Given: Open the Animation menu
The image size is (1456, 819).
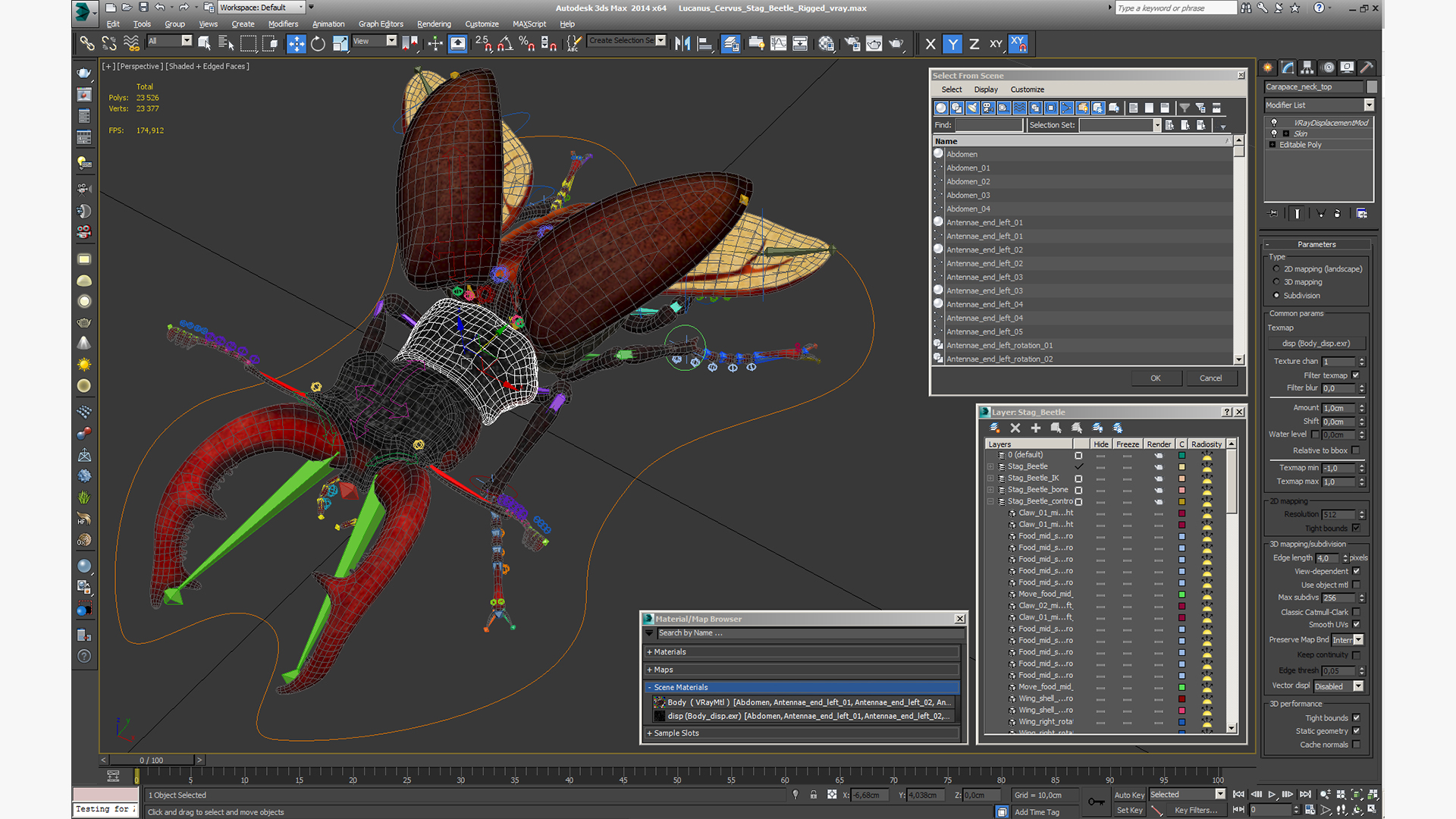Looking at the screenshot, I should click(x=328, y=24).
